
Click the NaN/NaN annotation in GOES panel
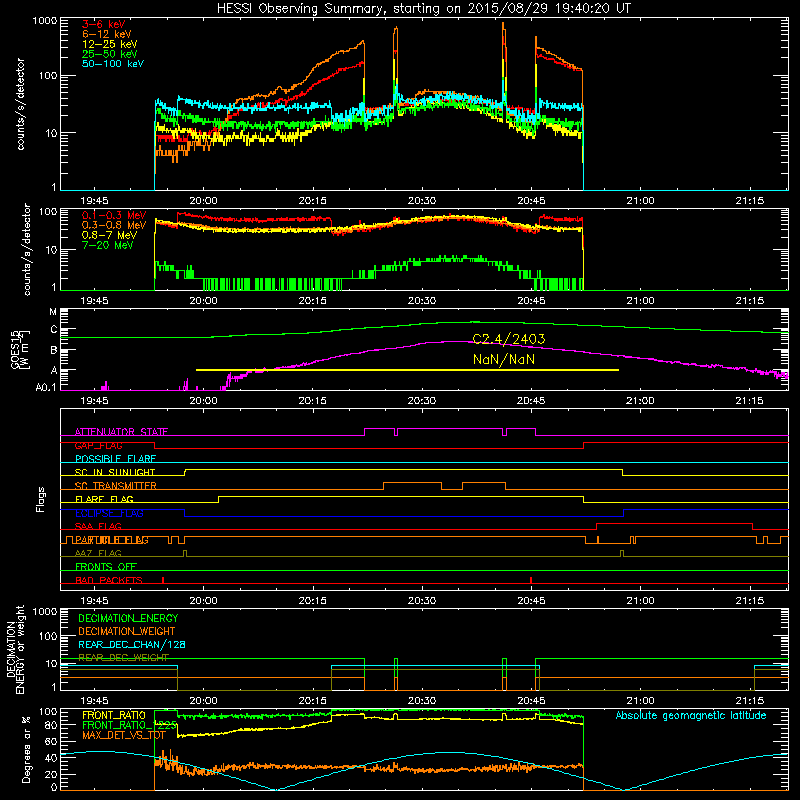[x=504, y=360]
